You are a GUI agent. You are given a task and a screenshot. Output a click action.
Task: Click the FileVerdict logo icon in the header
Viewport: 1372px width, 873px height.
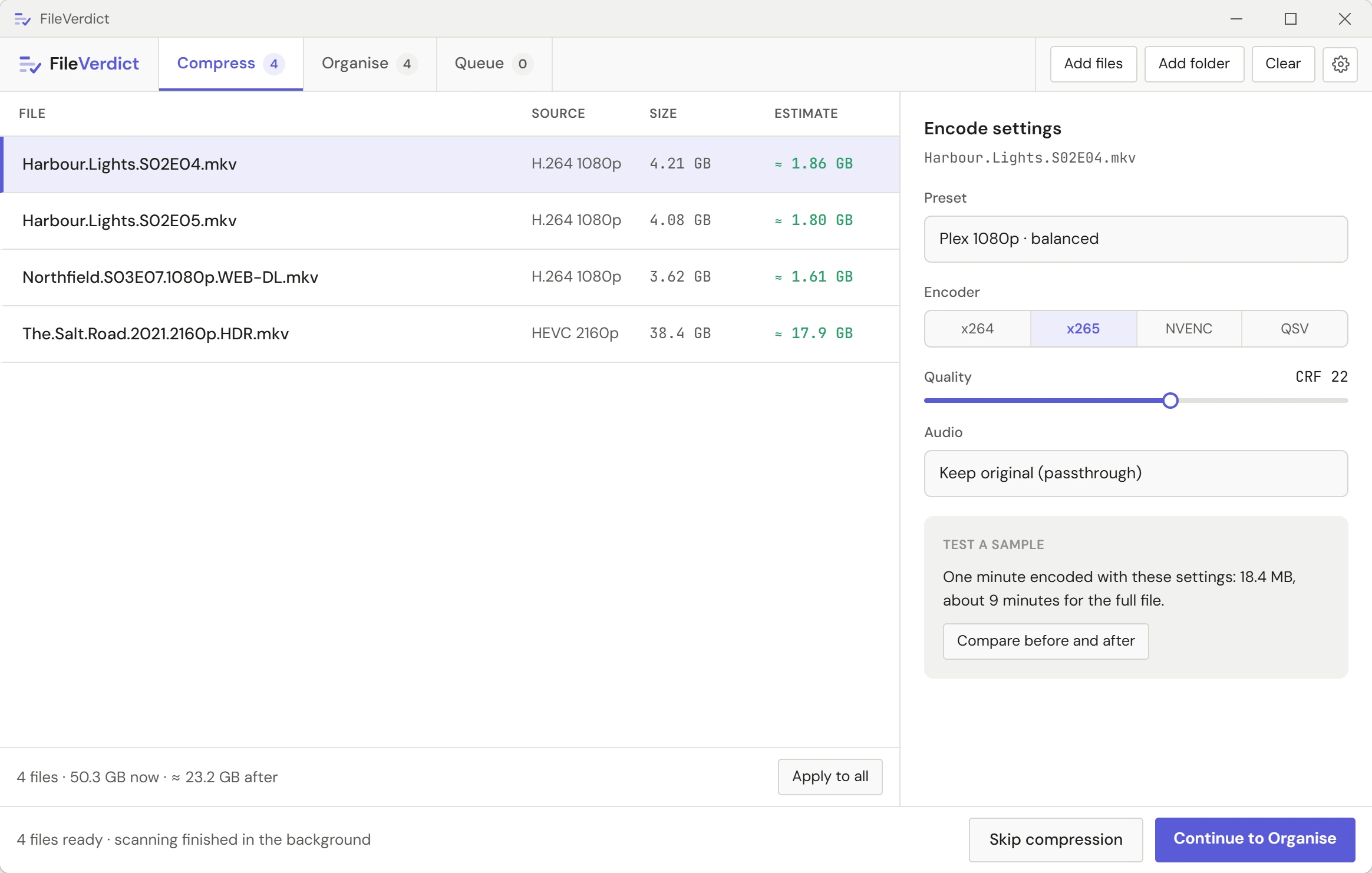[30, 64]
